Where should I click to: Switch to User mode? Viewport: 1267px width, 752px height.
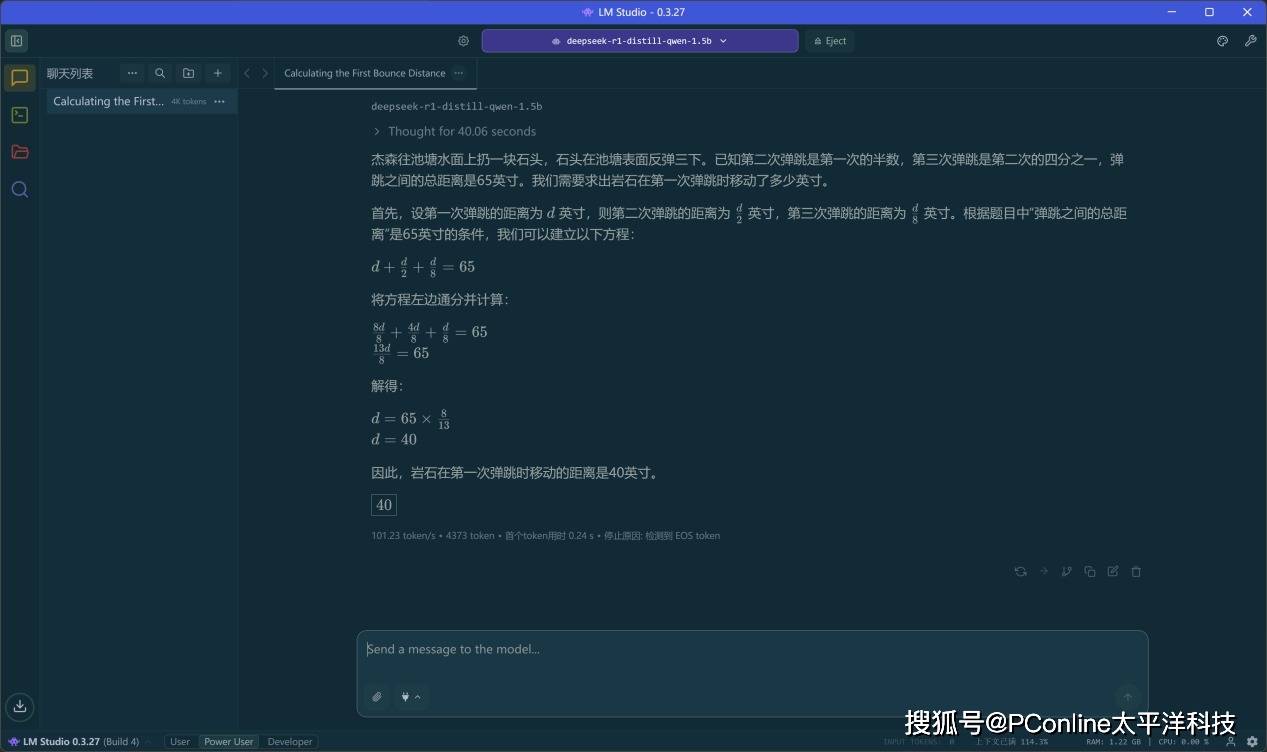(x=180, y=742)
